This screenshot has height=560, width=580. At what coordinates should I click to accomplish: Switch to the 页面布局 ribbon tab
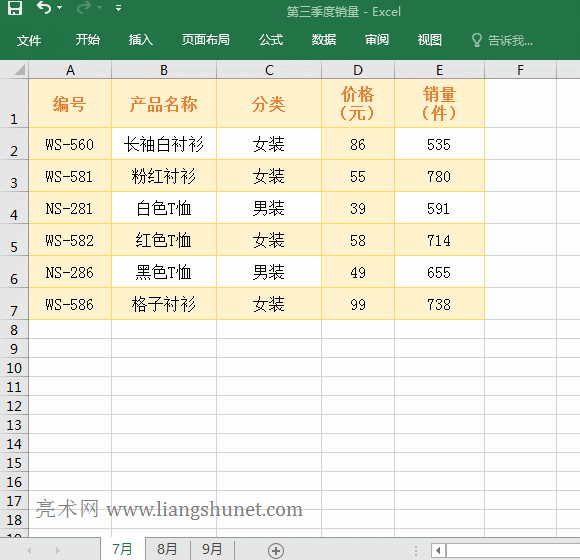click(x=206, y=40)
